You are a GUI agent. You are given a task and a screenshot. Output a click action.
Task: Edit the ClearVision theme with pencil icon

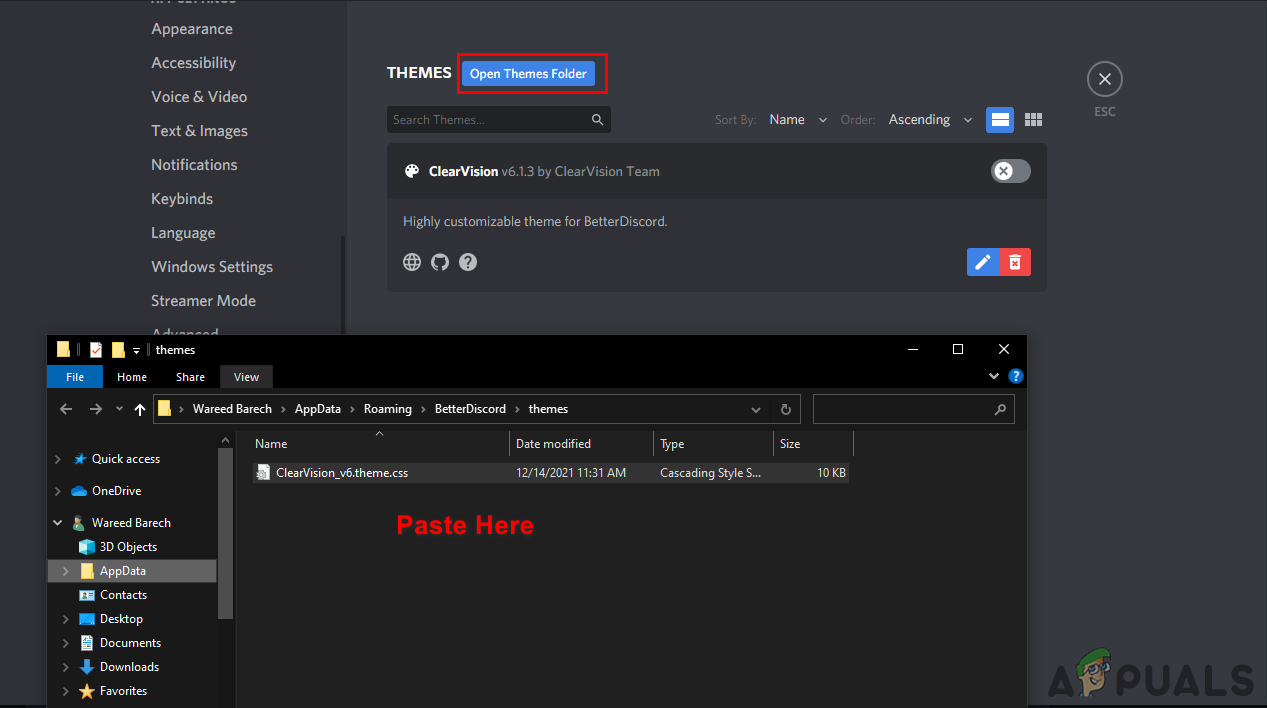(983, 262)
